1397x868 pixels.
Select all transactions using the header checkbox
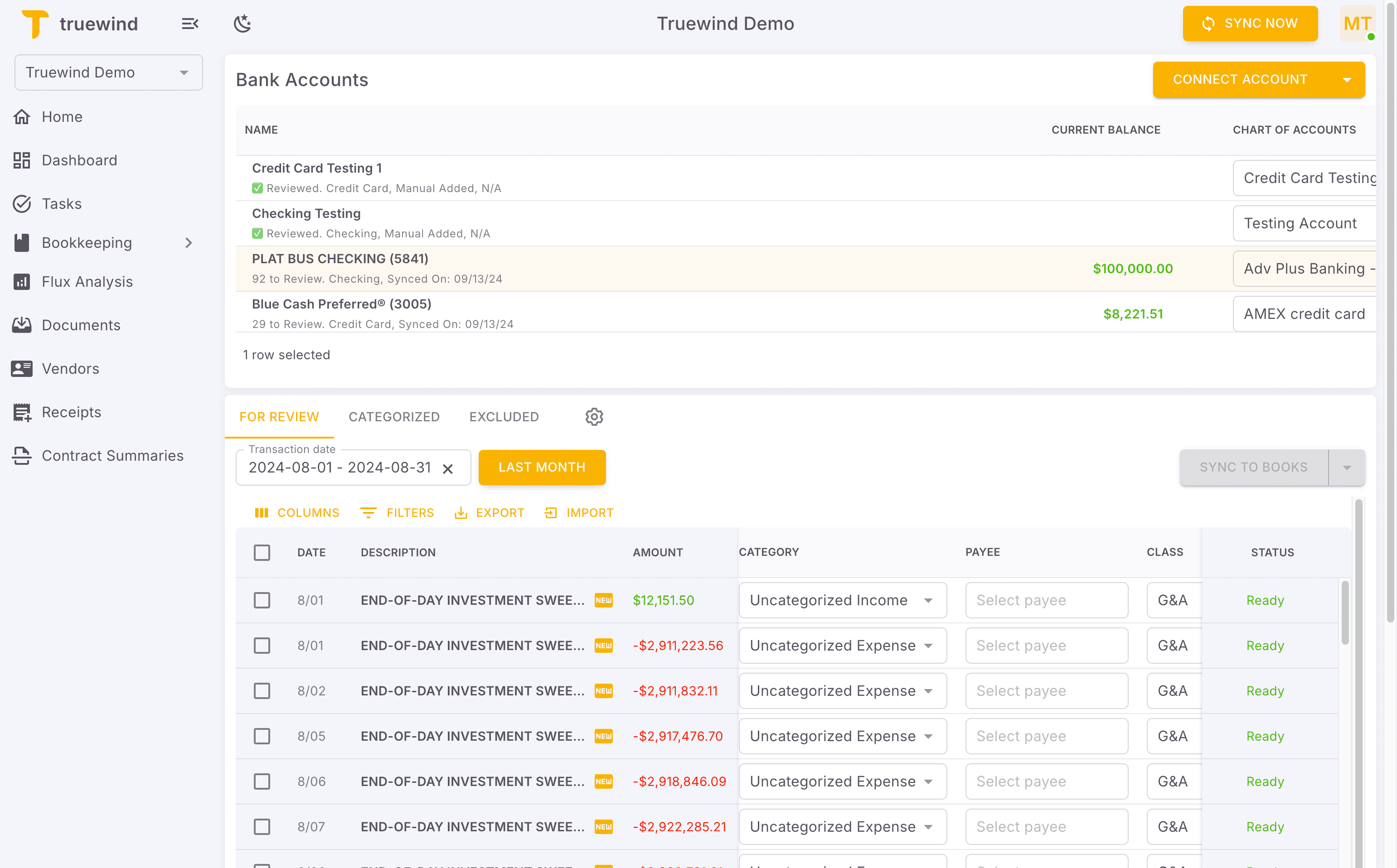click(262, 552)
